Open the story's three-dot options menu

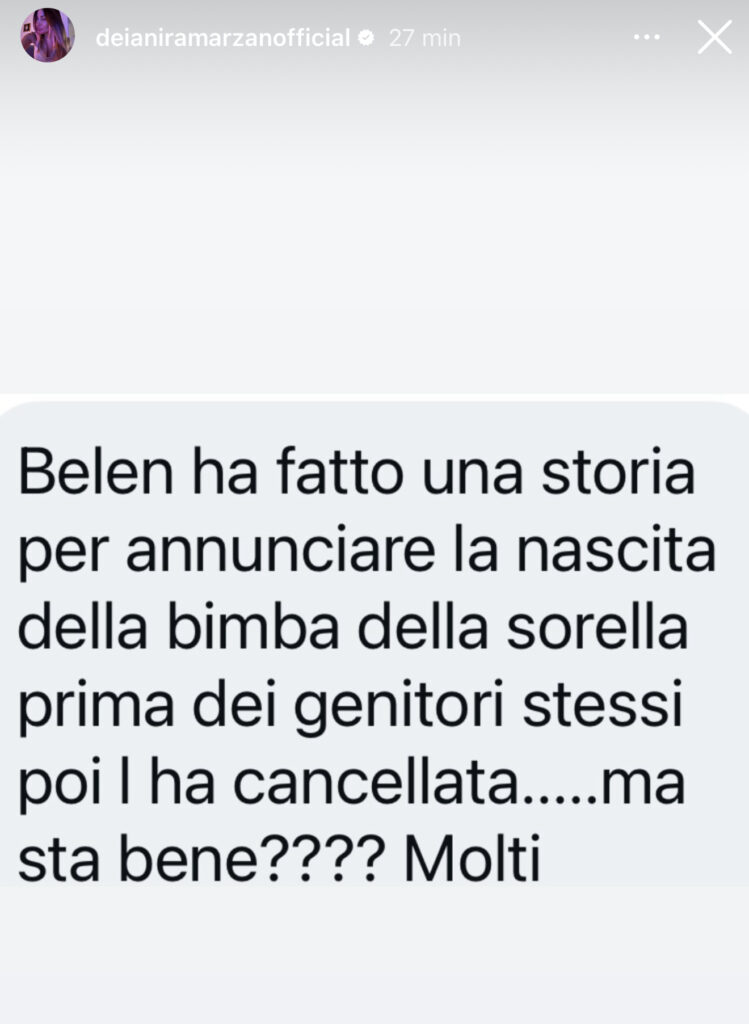[646, 38]
